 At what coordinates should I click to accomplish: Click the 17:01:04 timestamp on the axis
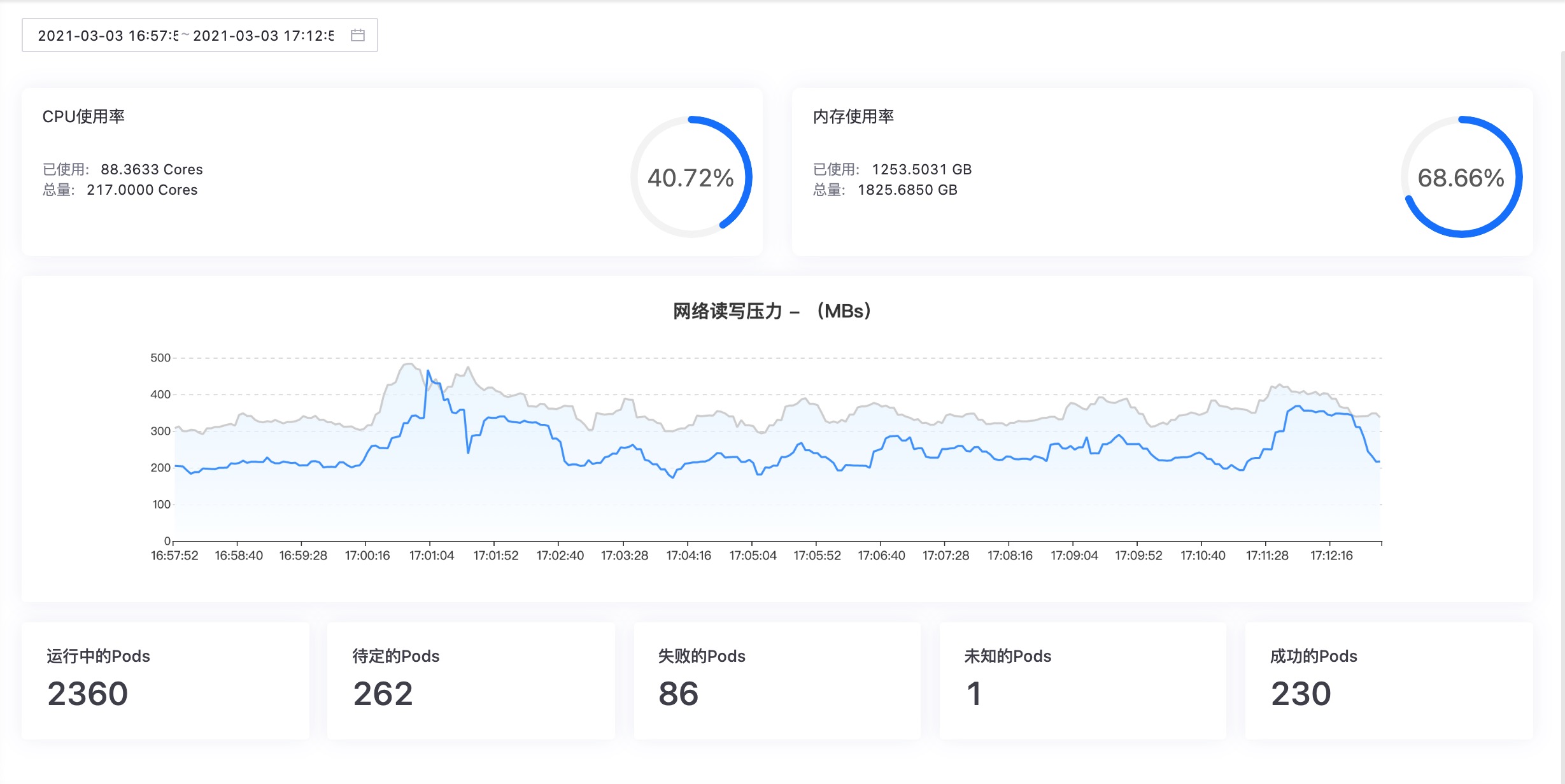[433, 555]
